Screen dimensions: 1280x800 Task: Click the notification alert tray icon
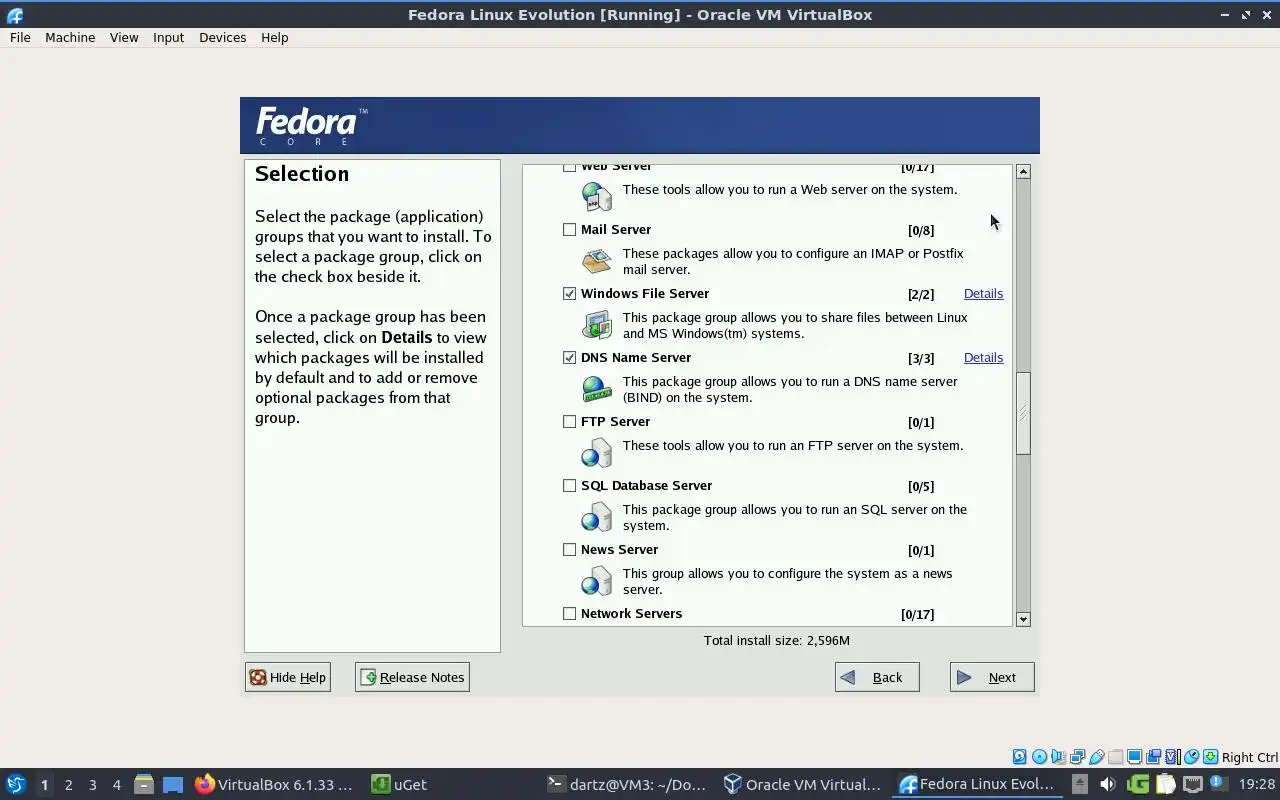click(x=1218, y=784)
